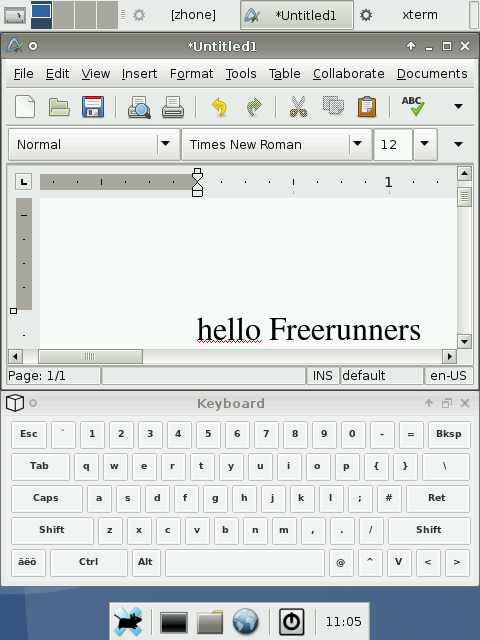Open Print Preview with the magnifier icon
This screenshot has height=640, width=480.
[139, 107]
